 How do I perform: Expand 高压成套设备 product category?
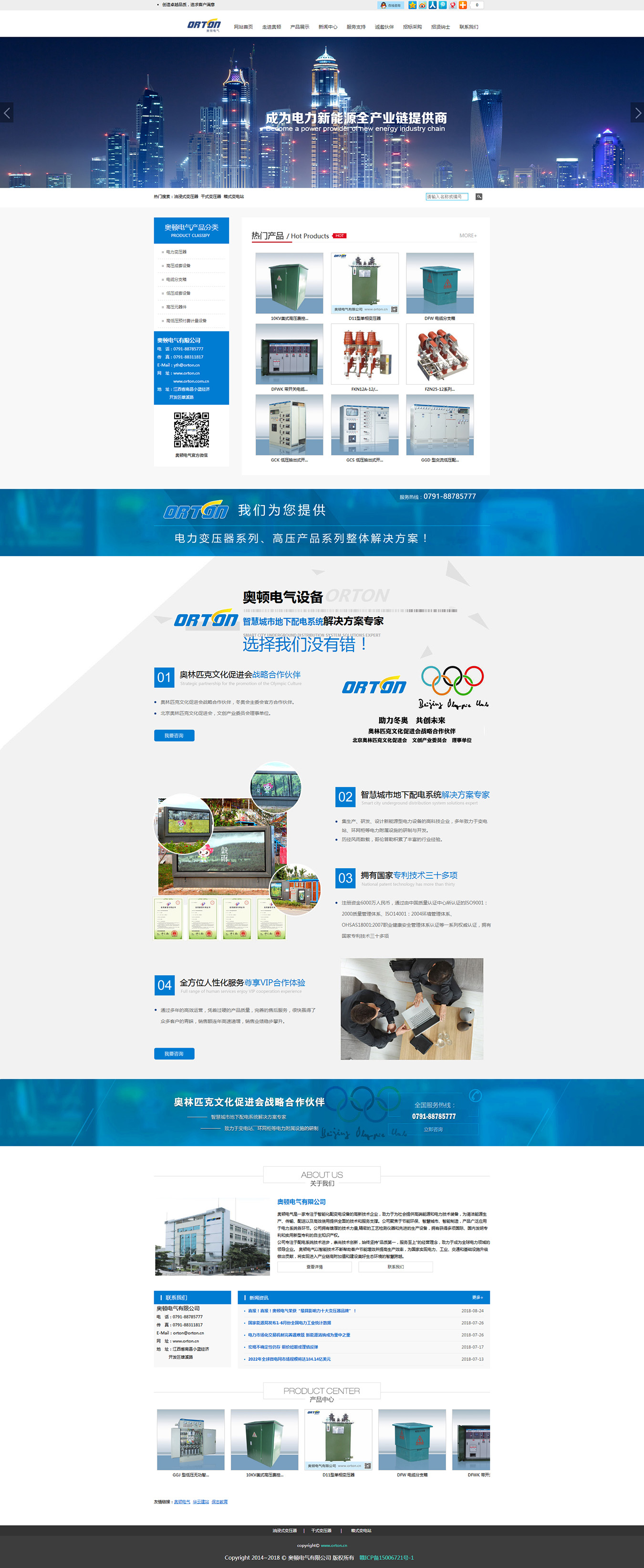(178, 265)
